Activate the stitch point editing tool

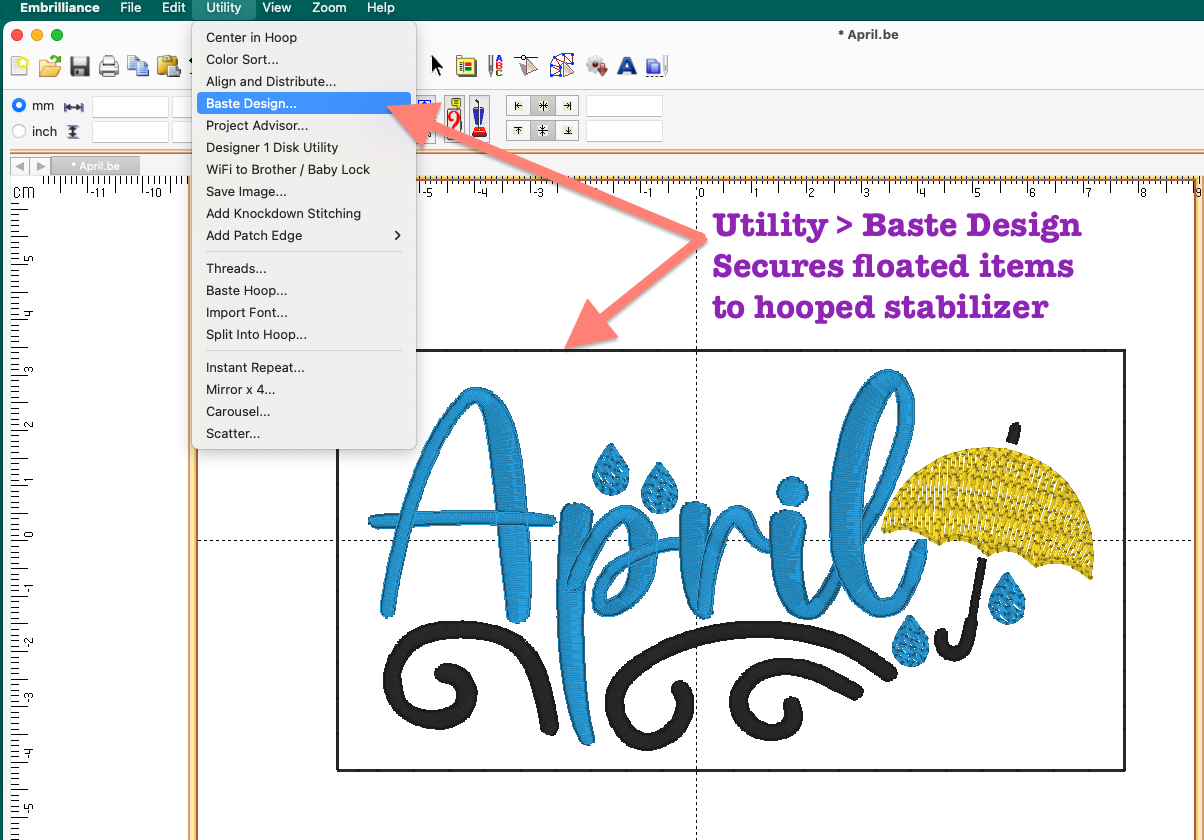click(x=527, y=64)
